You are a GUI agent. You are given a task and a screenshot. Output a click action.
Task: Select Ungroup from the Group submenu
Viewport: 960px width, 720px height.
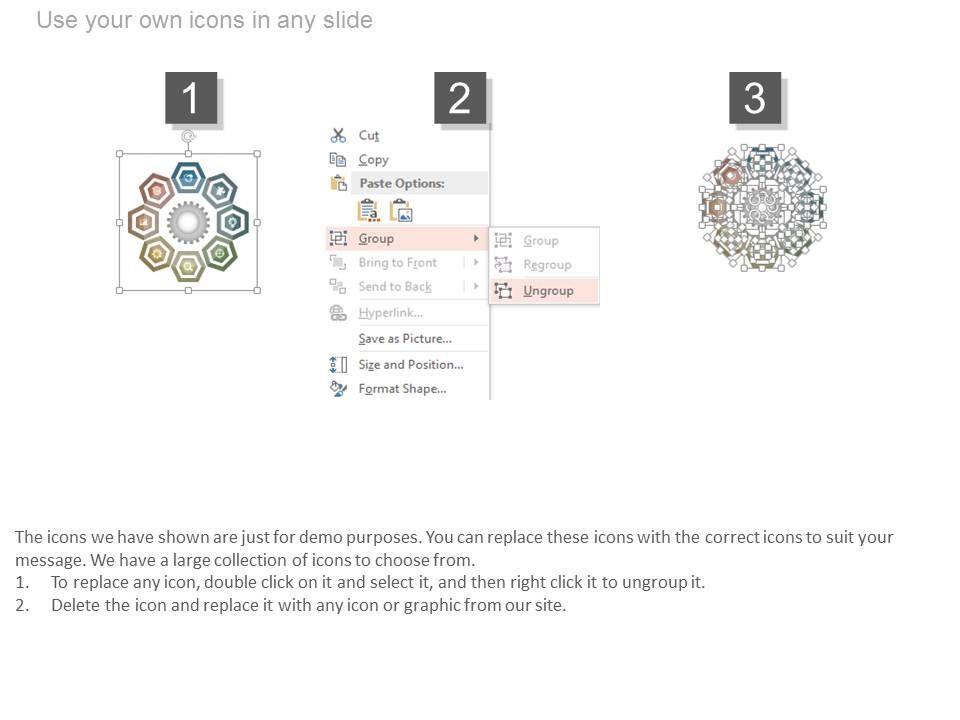[x=548, y=291]
